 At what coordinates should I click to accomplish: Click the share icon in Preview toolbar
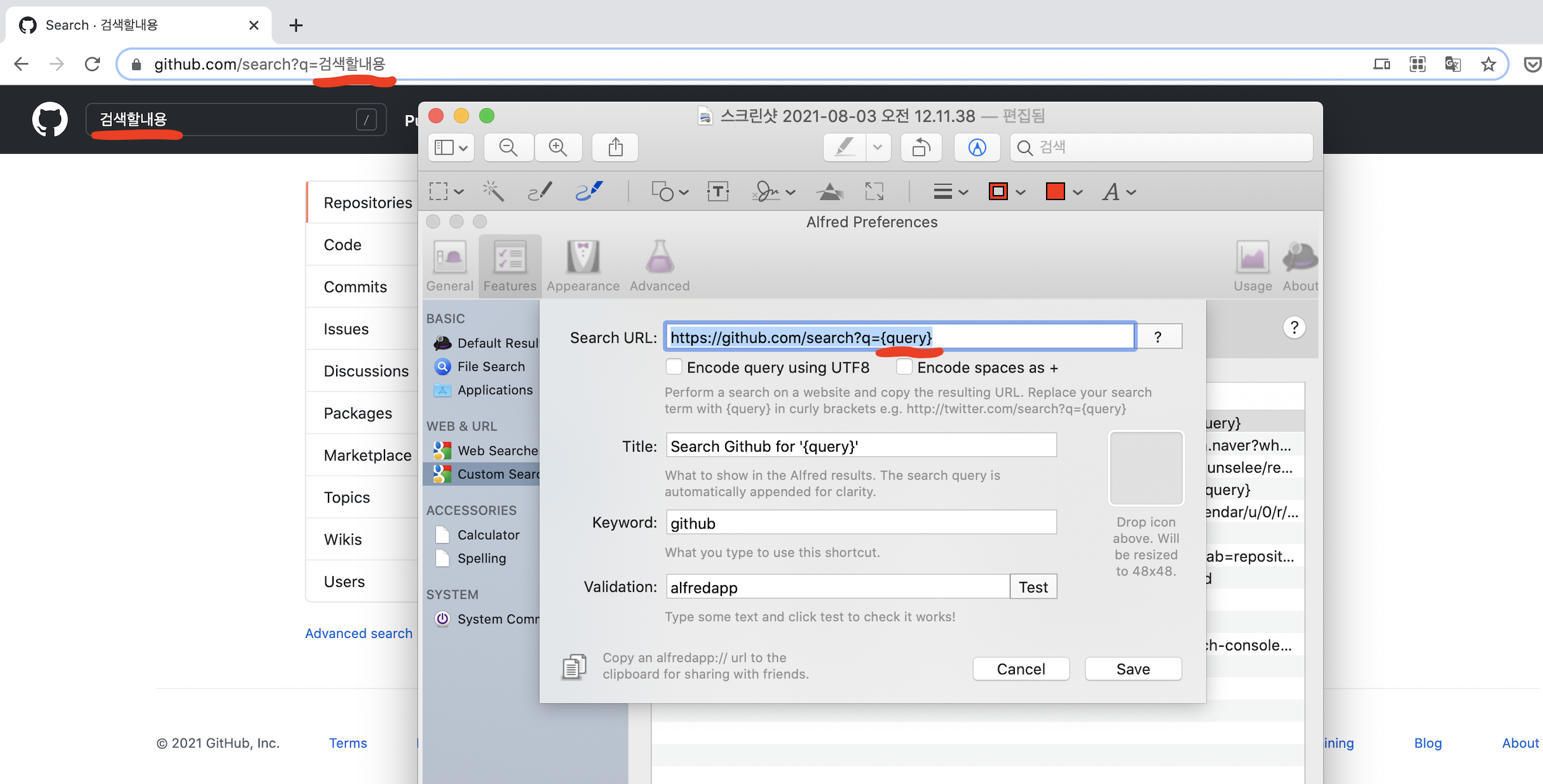615,147
